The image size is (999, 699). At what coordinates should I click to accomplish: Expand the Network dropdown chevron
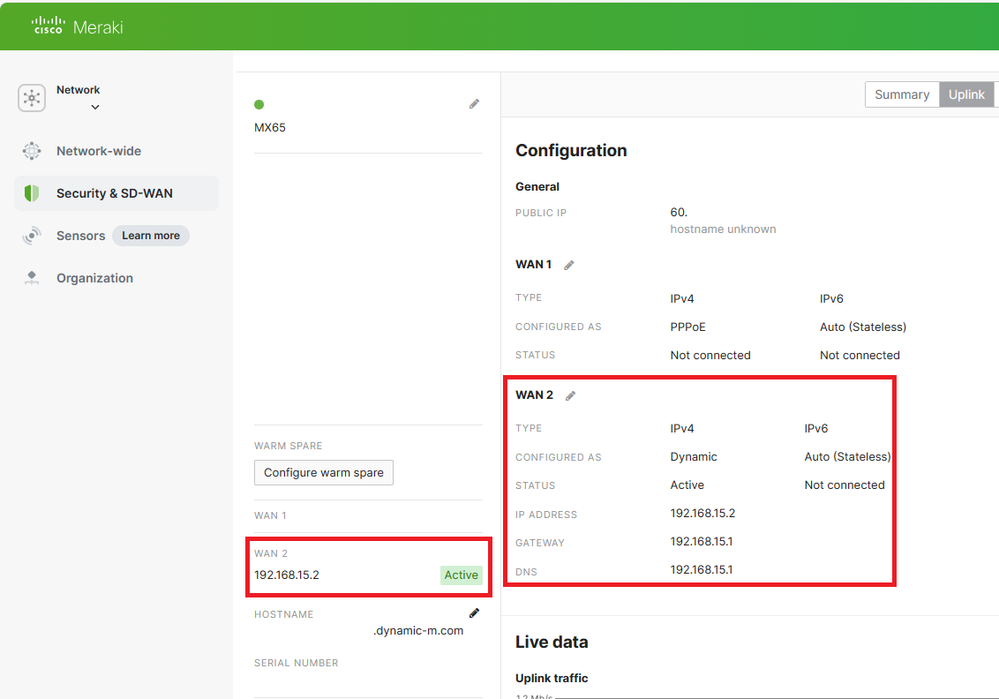pos(95,107)
